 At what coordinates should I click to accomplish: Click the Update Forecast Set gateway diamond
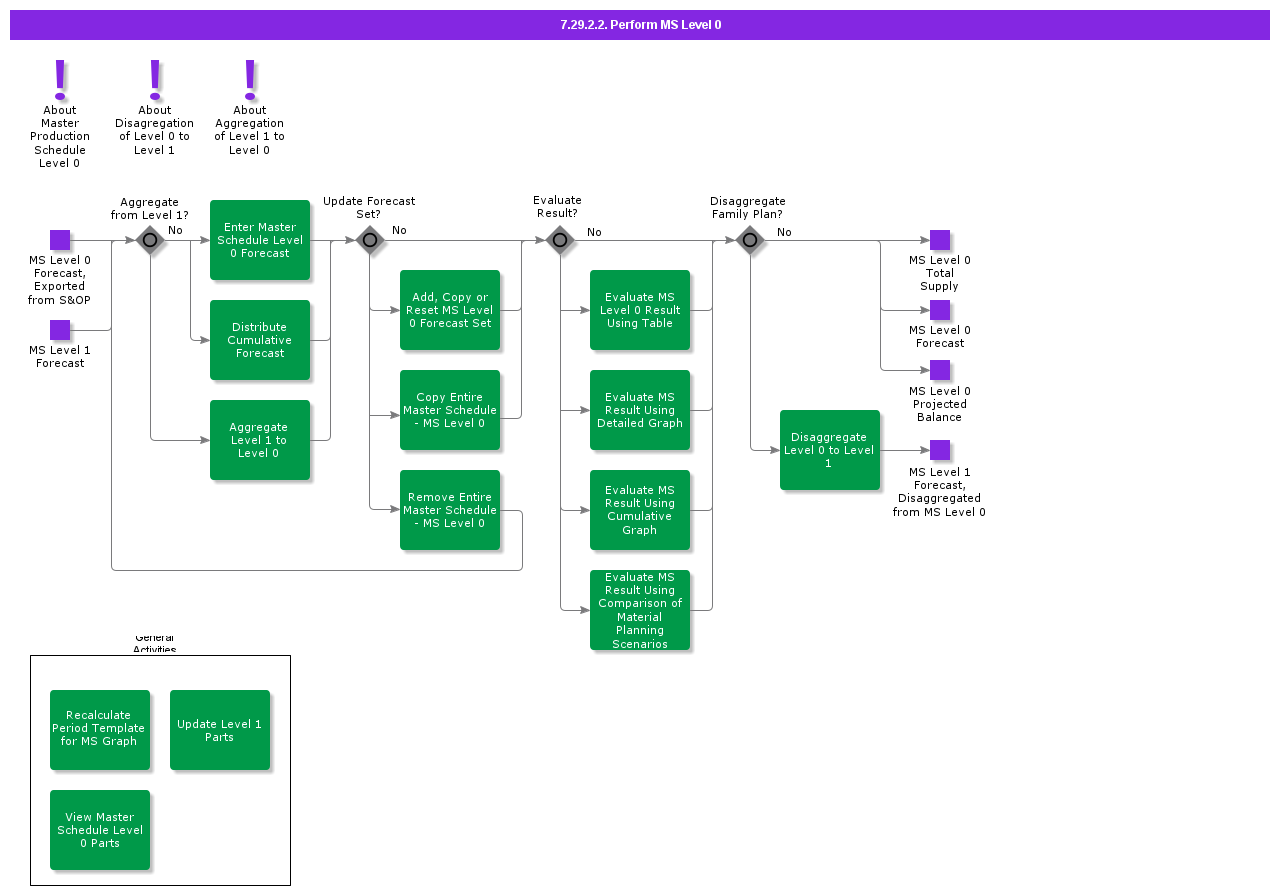point(370,240)
